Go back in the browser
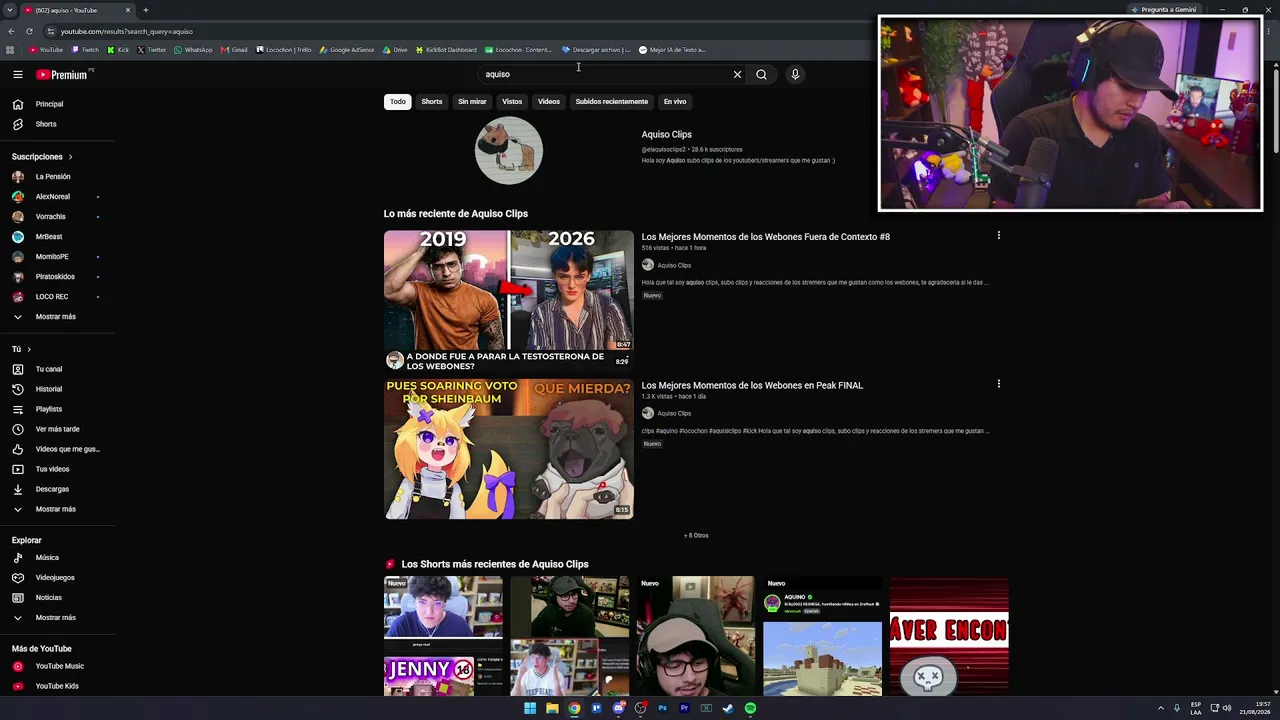This screenshot has height=720, width=1280. click(12, 31)
